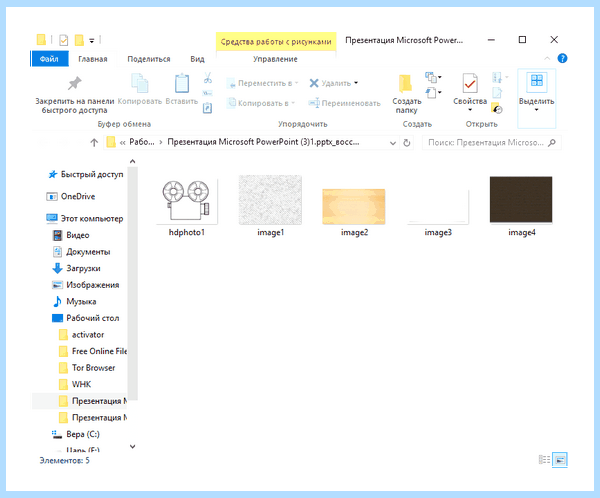Open Документы in sidebar
600x498 pixels.
click(x=81, y=251)
